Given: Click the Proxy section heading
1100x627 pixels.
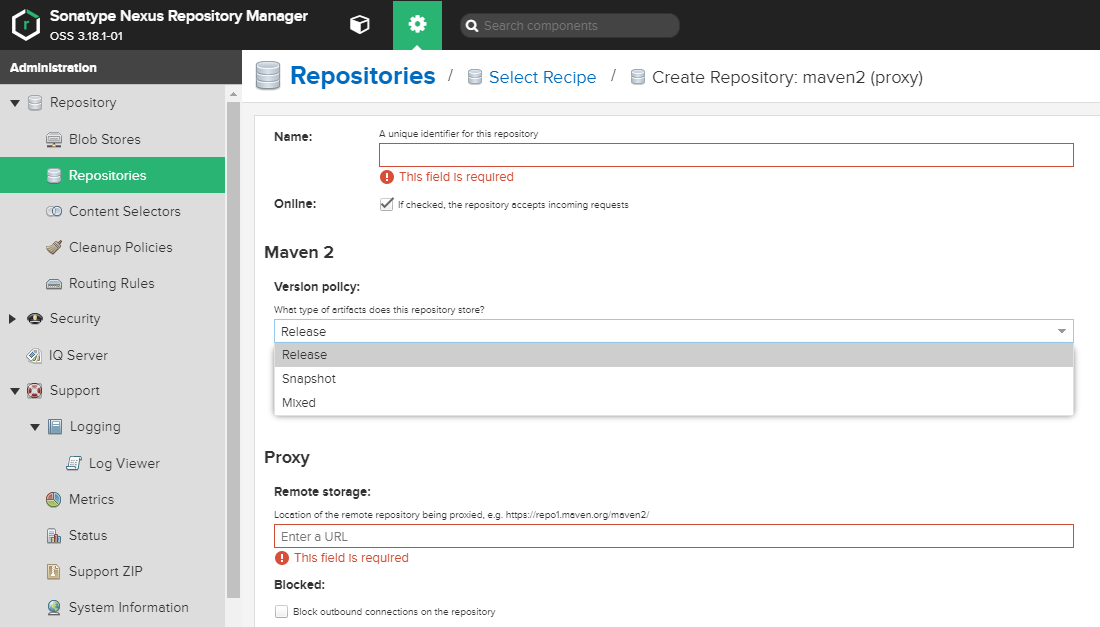Looking at the screenshot, I should (287, 457).
